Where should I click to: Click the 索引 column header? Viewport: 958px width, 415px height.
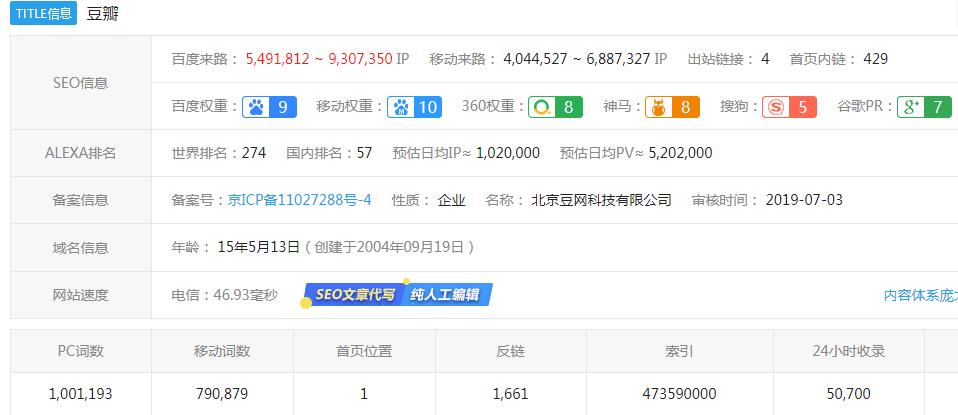pyautogui.click(x=679, y=351)
